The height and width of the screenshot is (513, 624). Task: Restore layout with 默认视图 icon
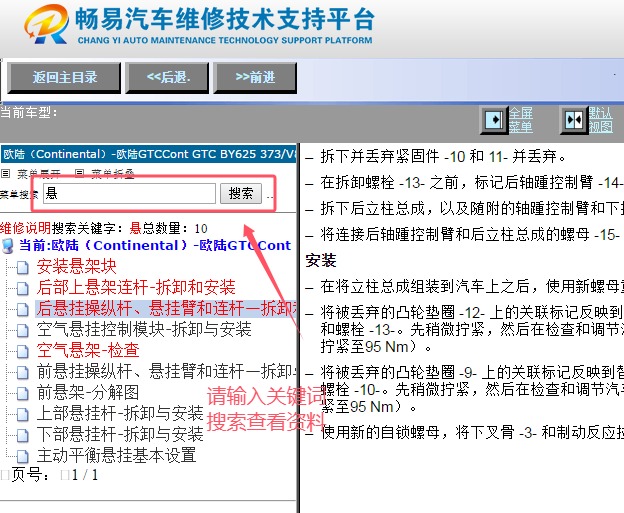coord(574,120)
